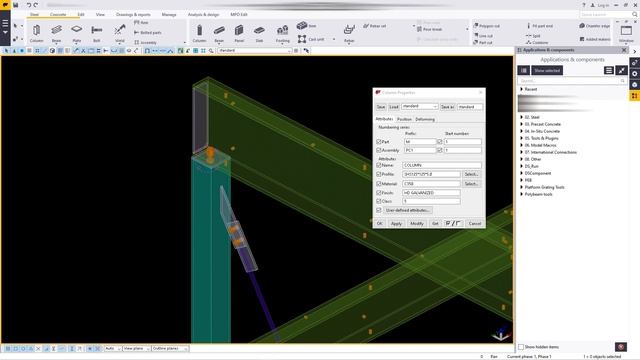
Task: Click the Rebar set command
Action: click(375, 26)
